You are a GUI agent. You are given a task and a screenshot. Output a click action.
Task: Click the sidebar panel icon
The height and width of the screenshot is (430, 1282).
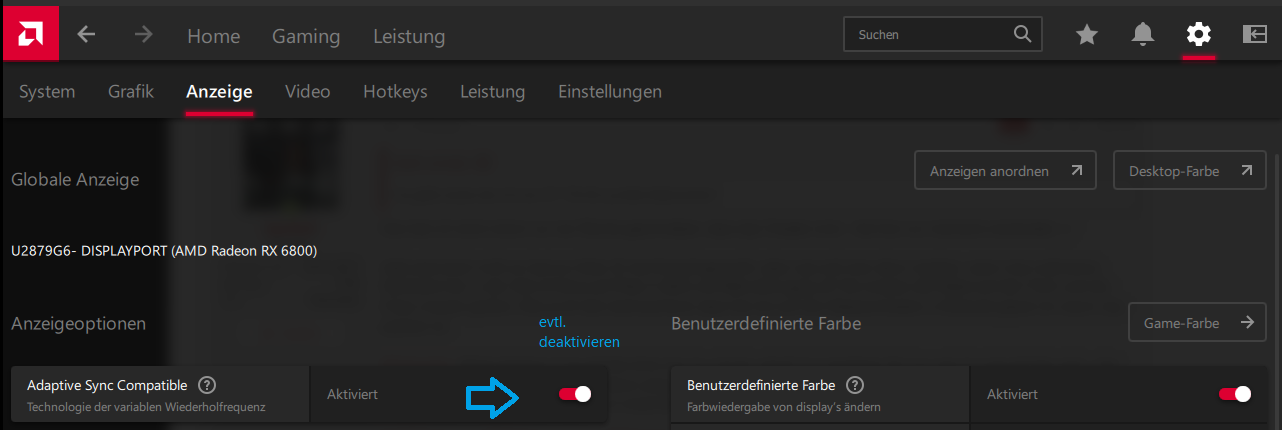1254,35
